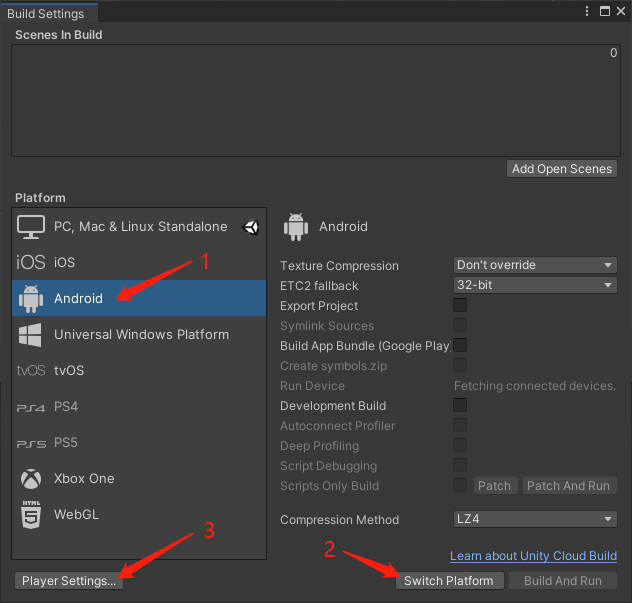Select Universal Windows Platform row
The width and height of the screenshot is (632, 603).
point(139,335)
